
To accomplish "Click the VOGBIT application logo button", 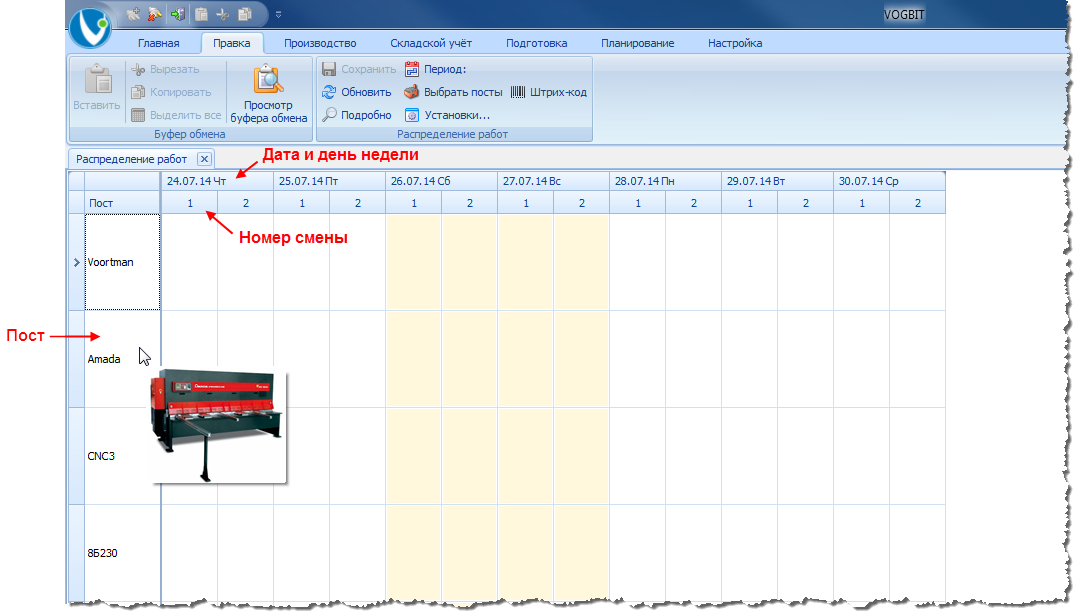I will coord(92,25).
